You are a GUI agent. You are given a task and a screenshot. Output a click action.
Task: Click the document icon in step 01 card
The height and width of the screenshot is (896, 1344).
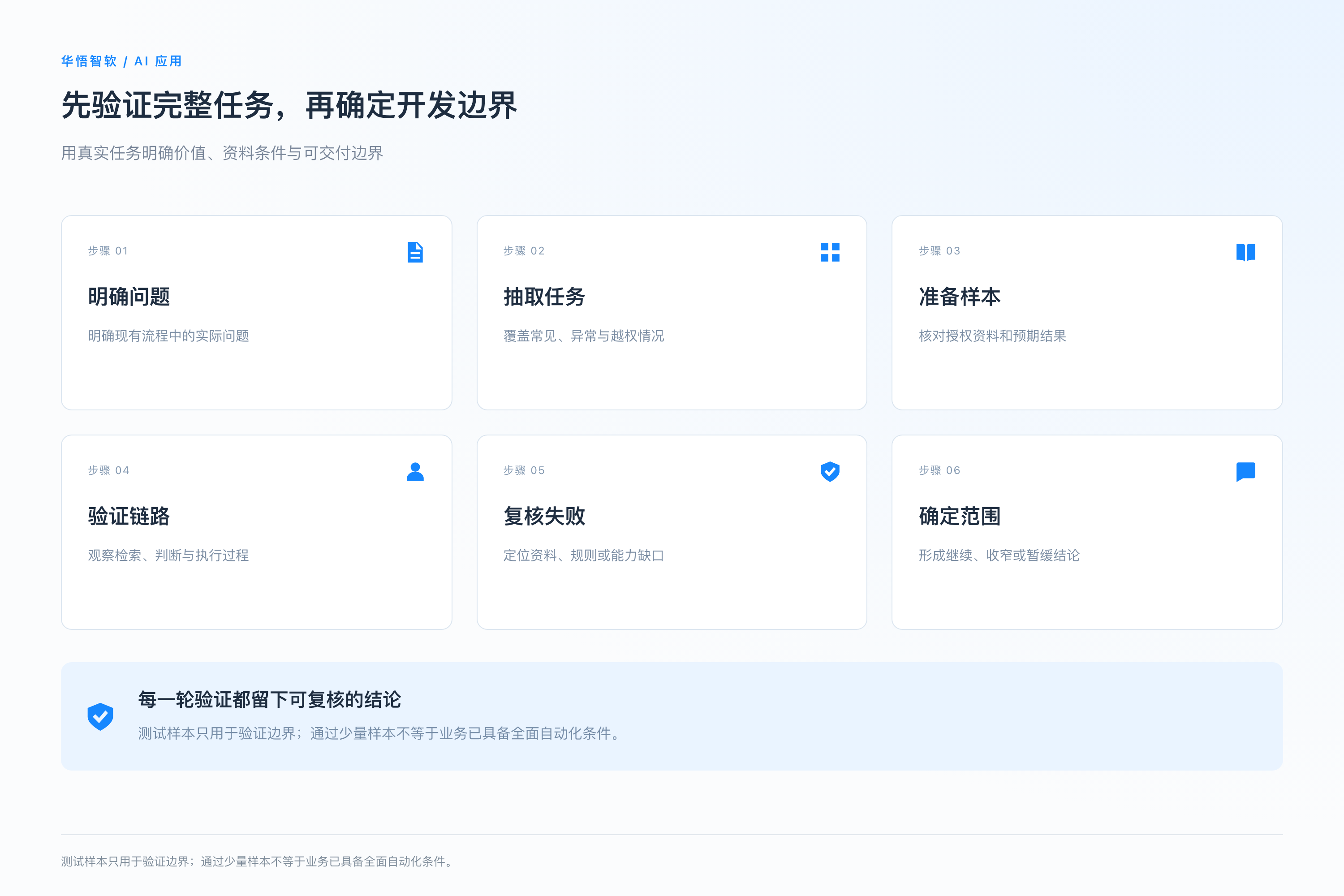click(415, 252)
